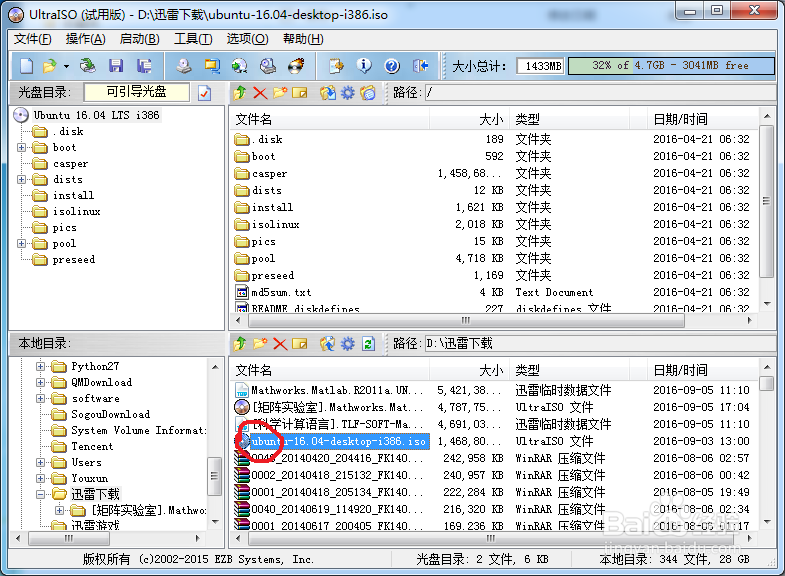This screenshot has width=785, height=576.
Task: Click New Folder icon in disc pane toolbar
Action: (x=280, y=93)
